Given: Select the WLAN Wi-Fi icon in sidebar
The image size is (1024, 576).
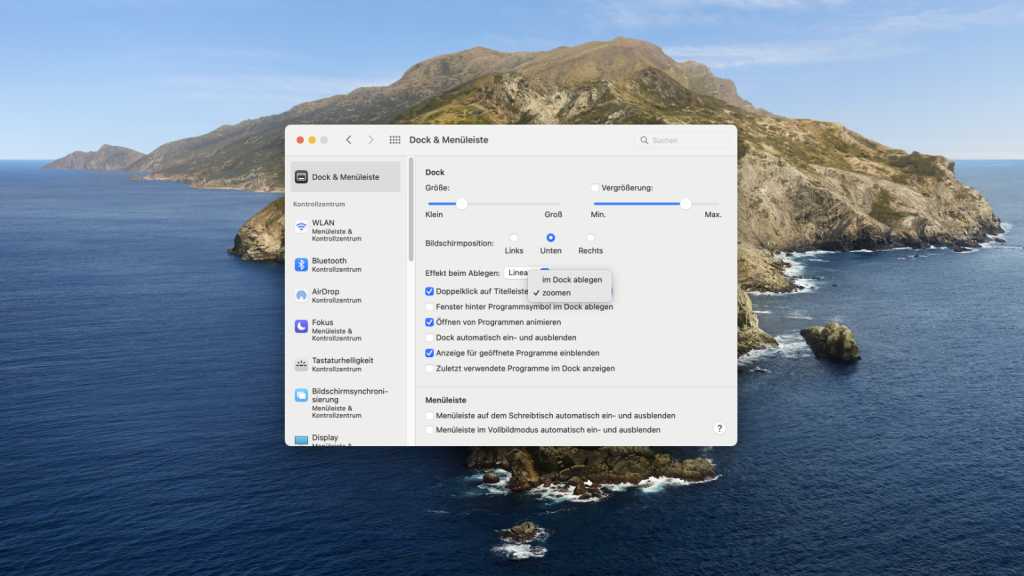Looking at the screenshot, I should [x=301, y=227].
